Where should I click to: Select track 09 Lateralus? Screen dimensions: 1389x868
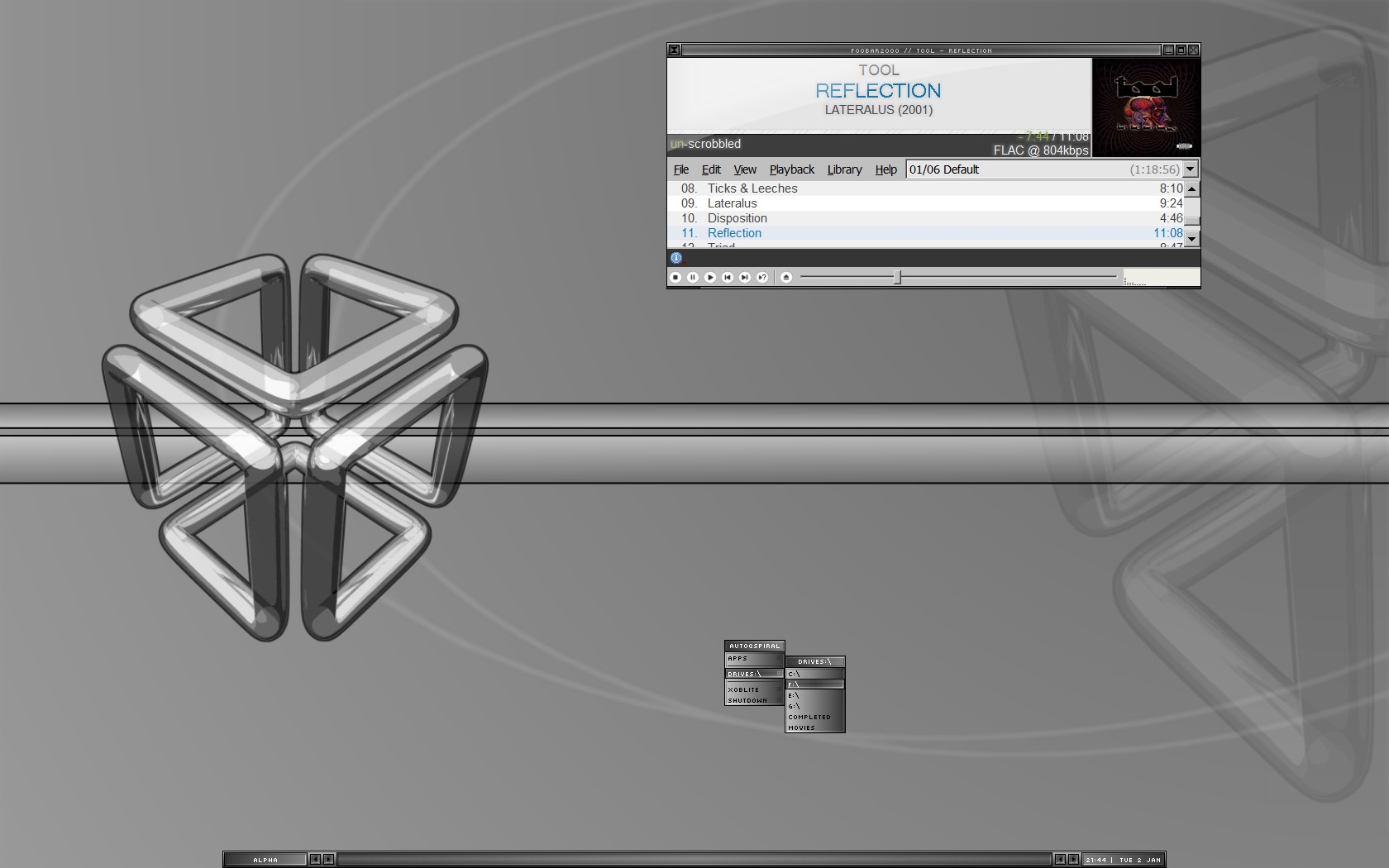pos(925,203)
